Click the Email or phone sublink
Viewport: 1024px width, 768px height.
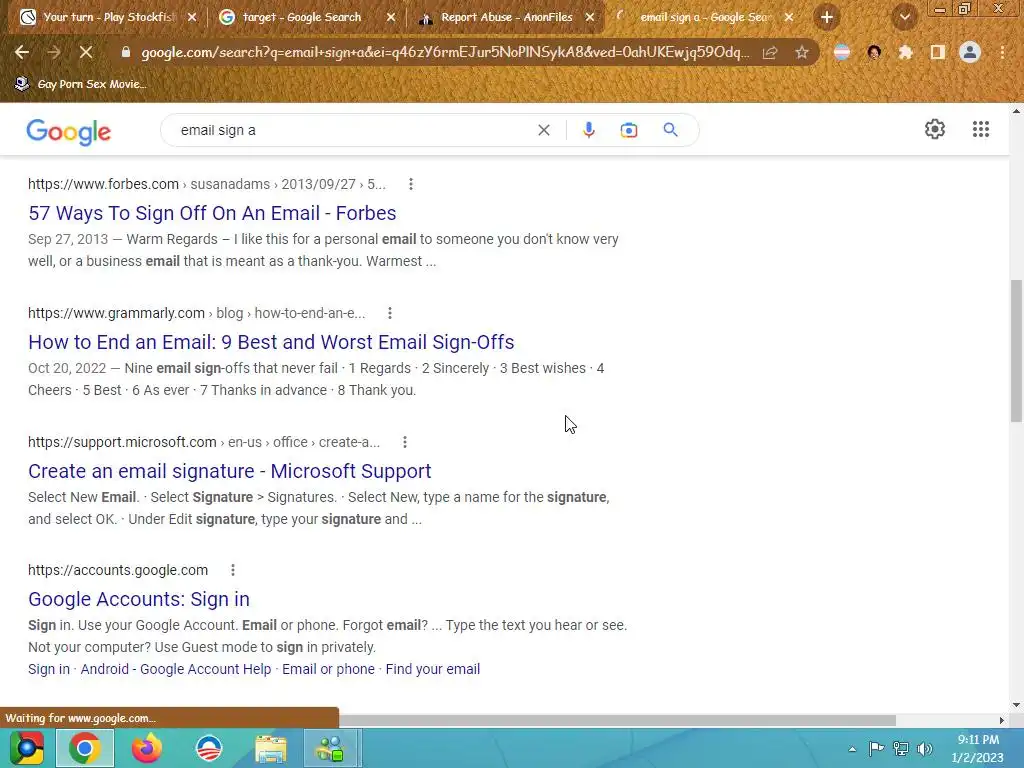click(328, 669)
